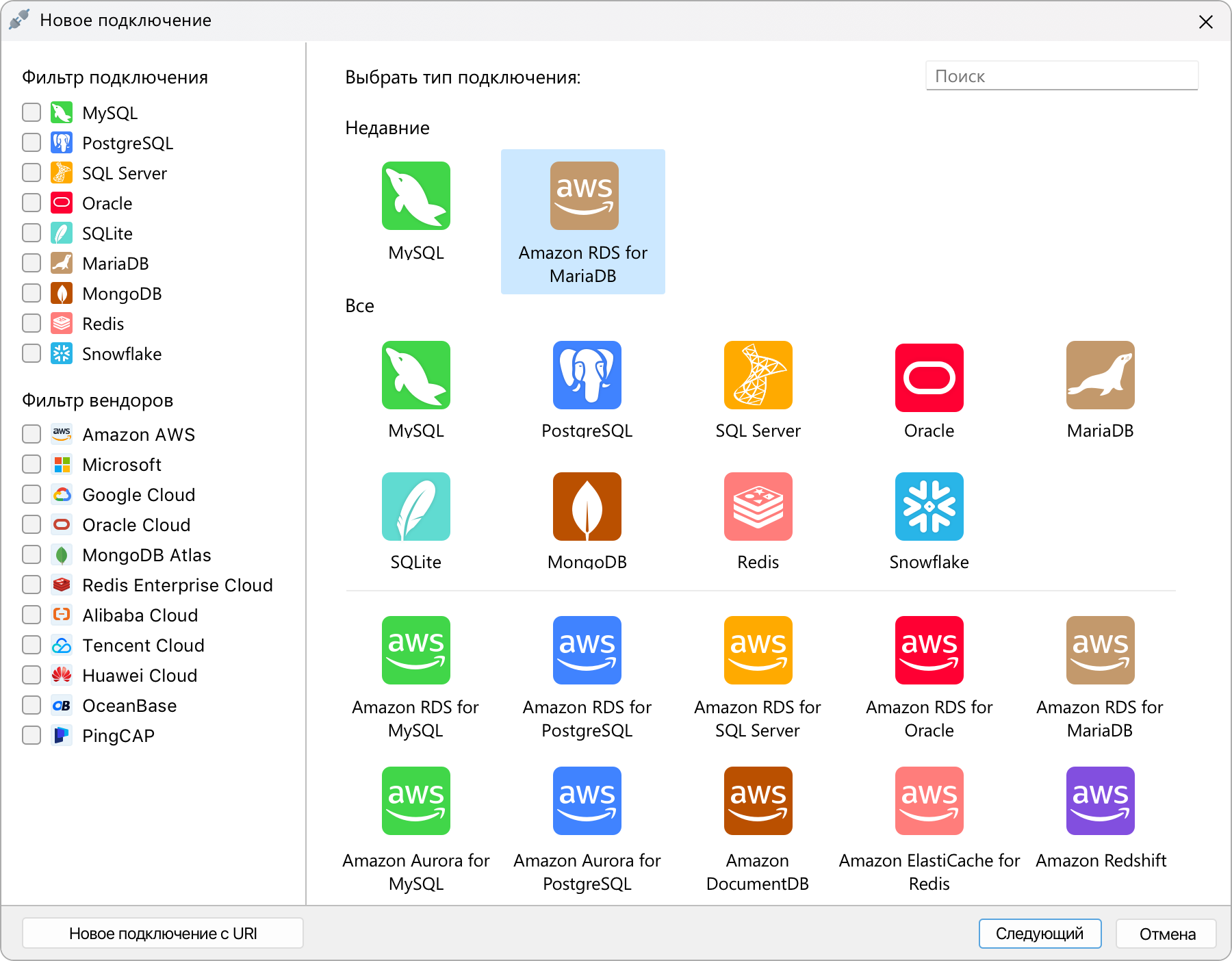
Task: Toggle the Oracle connection filter checkbox
Action: 31,203
